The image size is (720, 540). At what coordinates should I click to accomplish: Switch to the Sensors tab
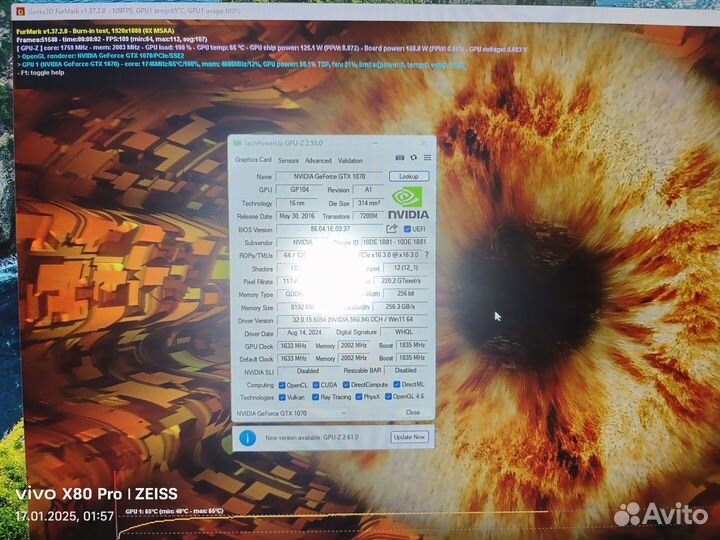pyautogui.click(x=288, y=161)
